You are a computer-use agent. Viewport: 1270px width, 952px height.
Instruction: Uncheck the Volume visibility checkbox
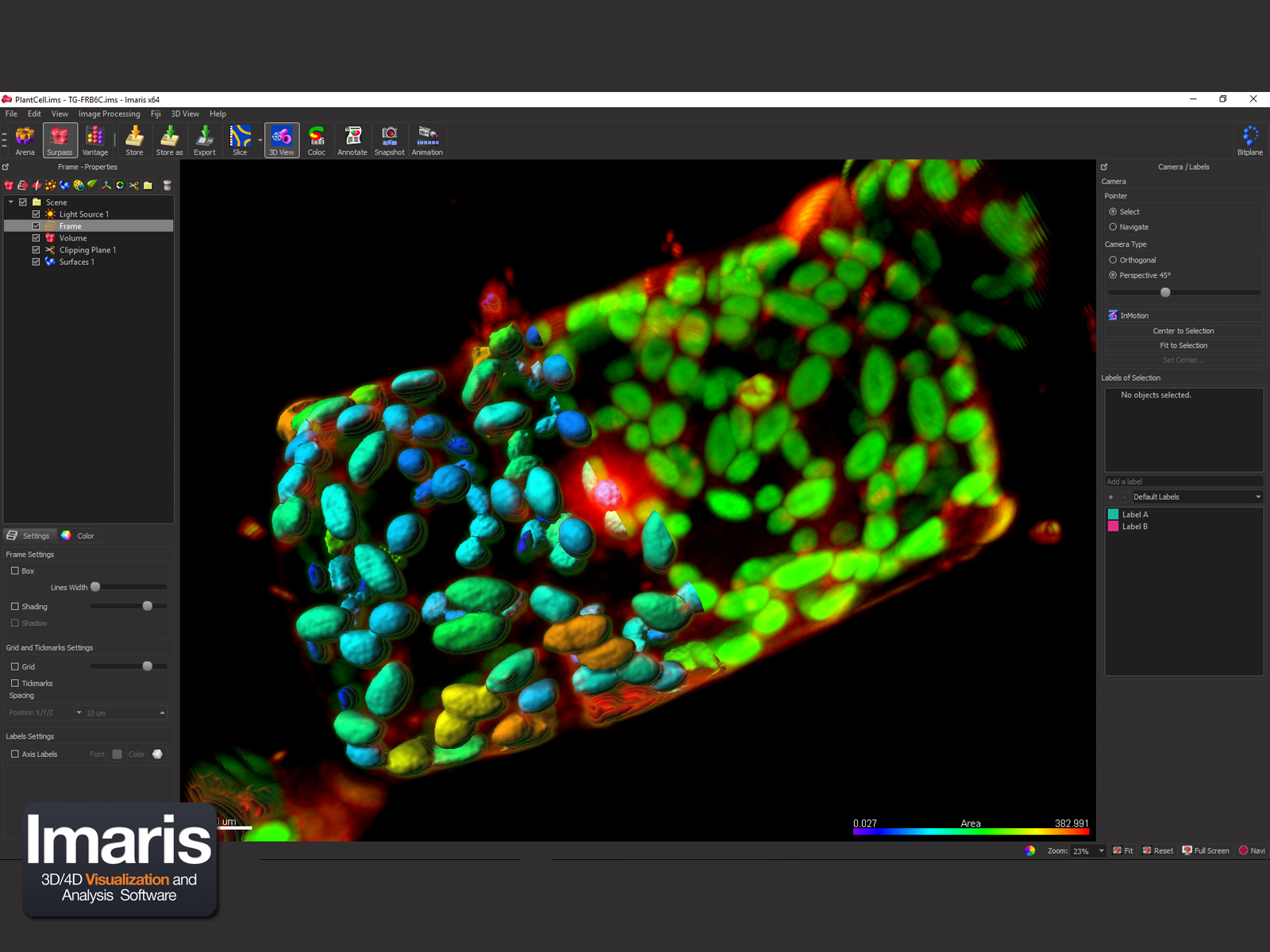coord(36,238)
